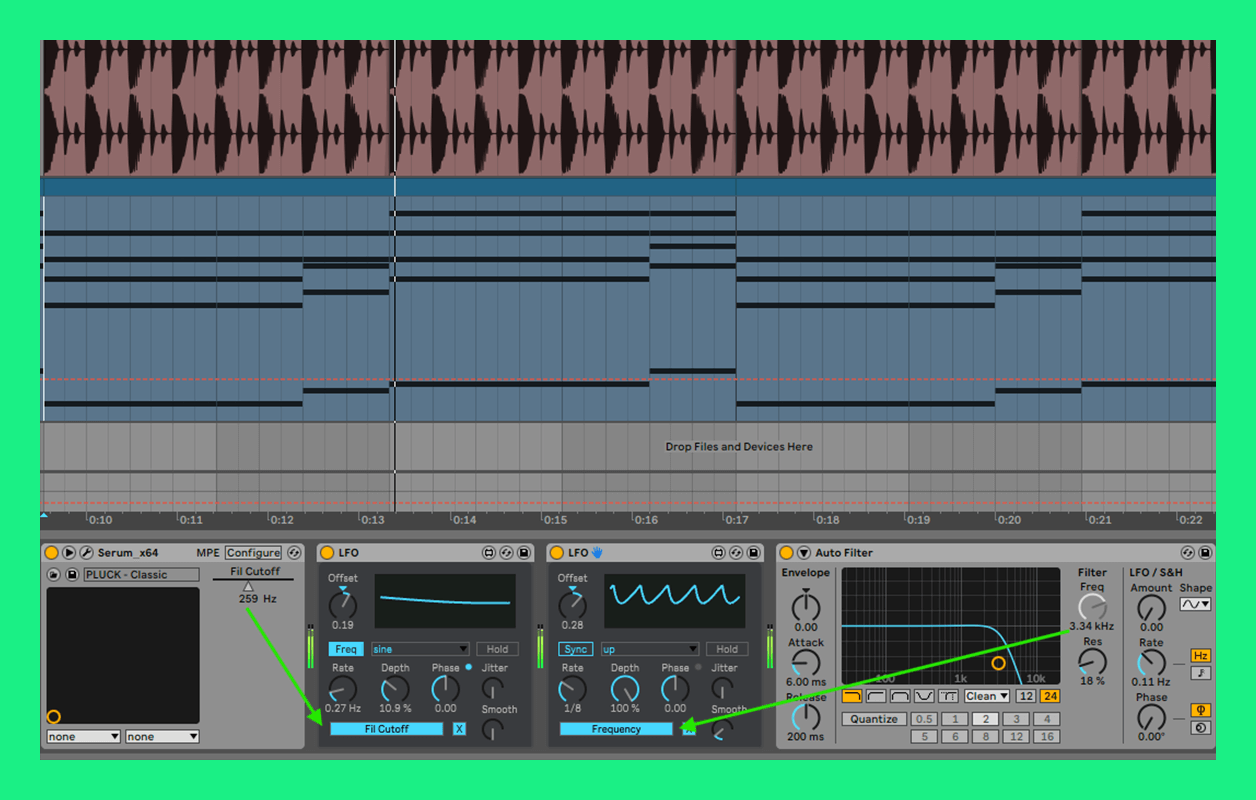
Task: Unmap Fil Cutoff using the X button
Action: coord(459,729)
